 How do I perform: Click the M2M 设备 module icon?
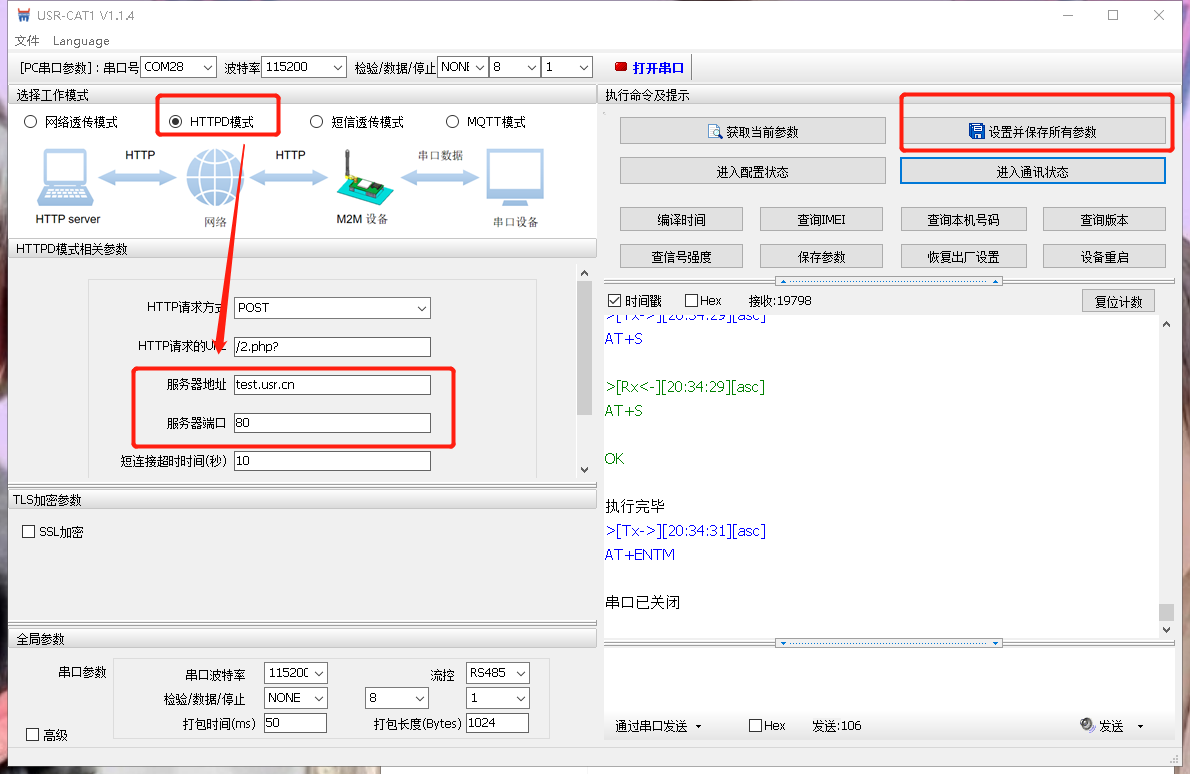pyautogui.click(x=360, y=178)
